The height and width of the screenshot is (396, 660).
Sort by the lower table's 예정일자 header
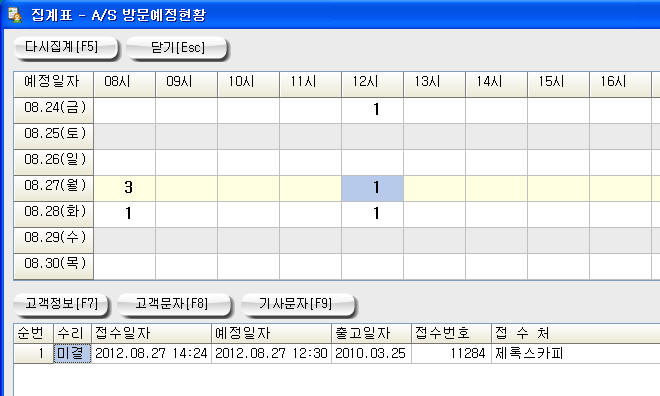[271, 333]
